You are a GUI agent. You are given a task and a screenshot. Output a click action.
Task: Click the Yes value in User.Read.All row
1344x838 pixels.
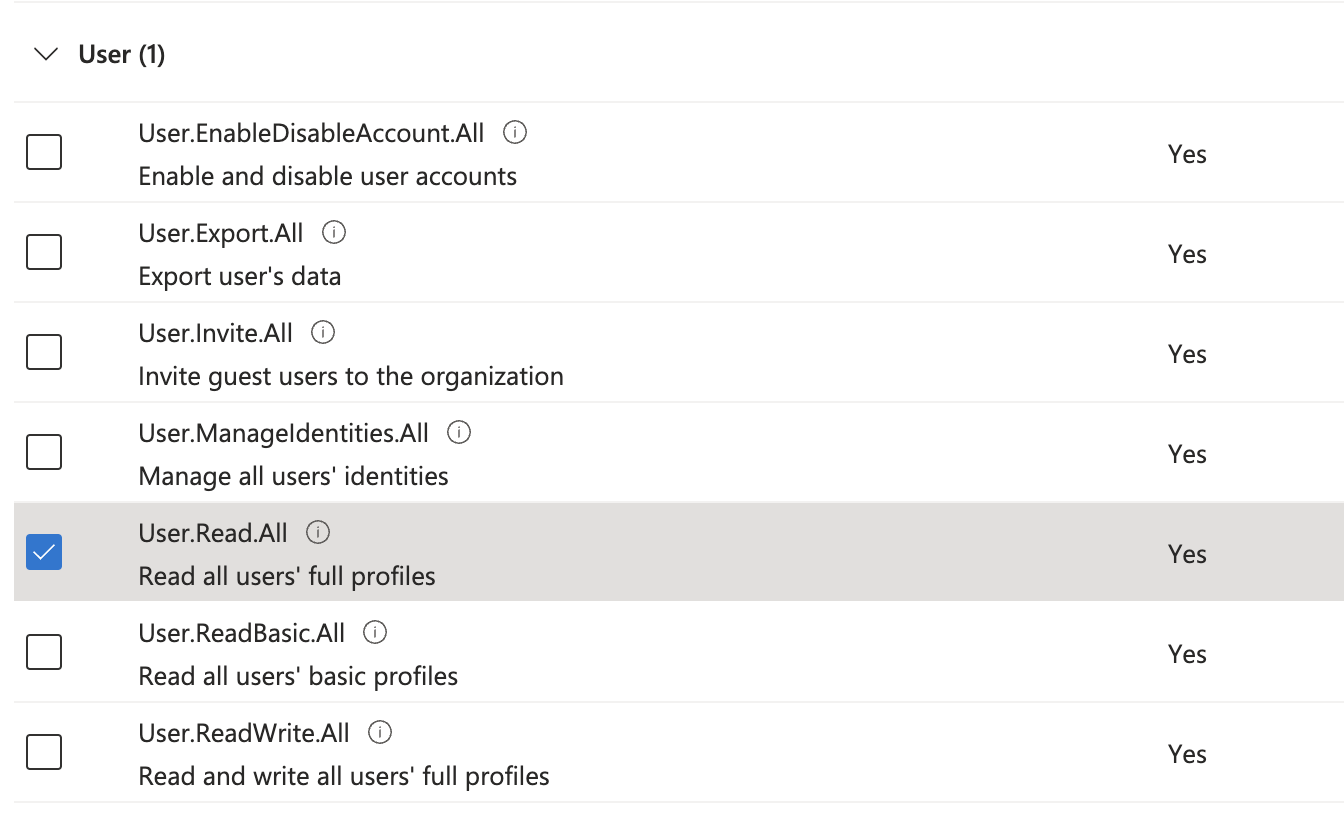1187,554
